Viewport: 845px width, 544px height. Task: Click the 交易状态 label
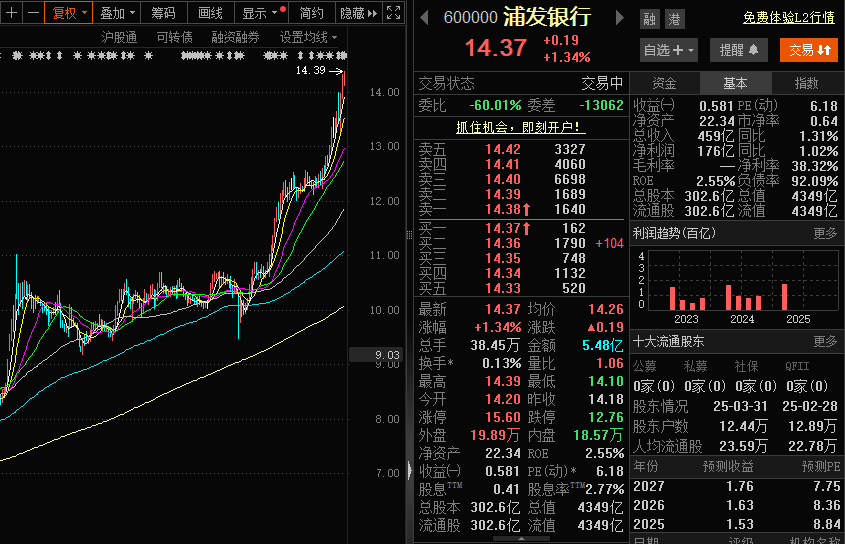click(x=447, y=83)
